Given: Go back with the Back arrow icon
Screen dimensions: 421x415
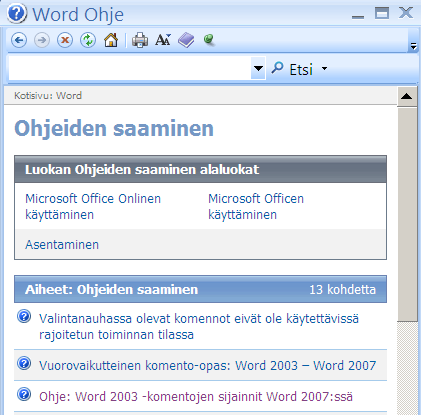Looking at the screenshot, I should [x=19, y=41].
